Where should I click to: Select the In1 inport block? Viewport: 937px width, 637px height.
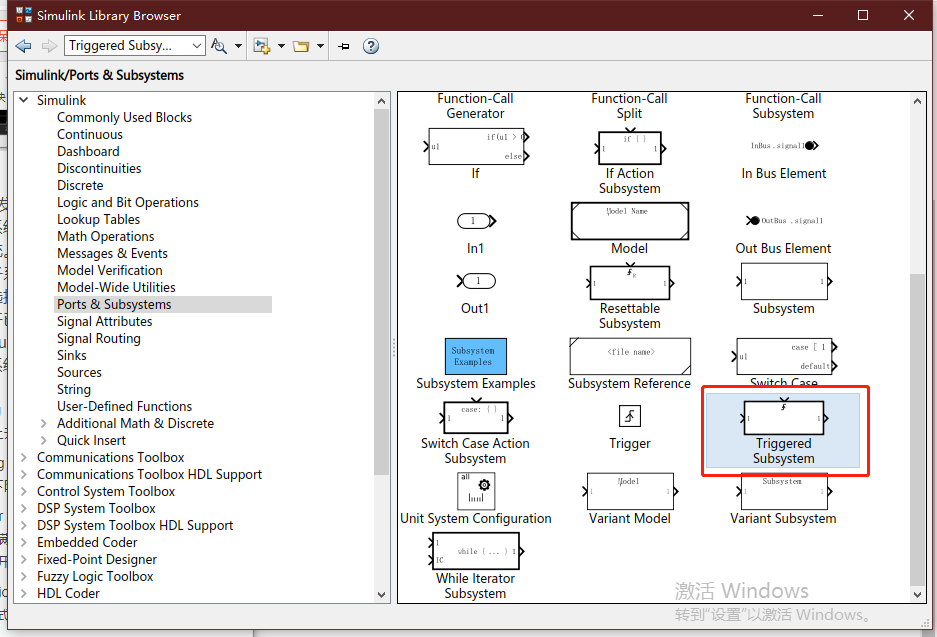pos(476,221)
